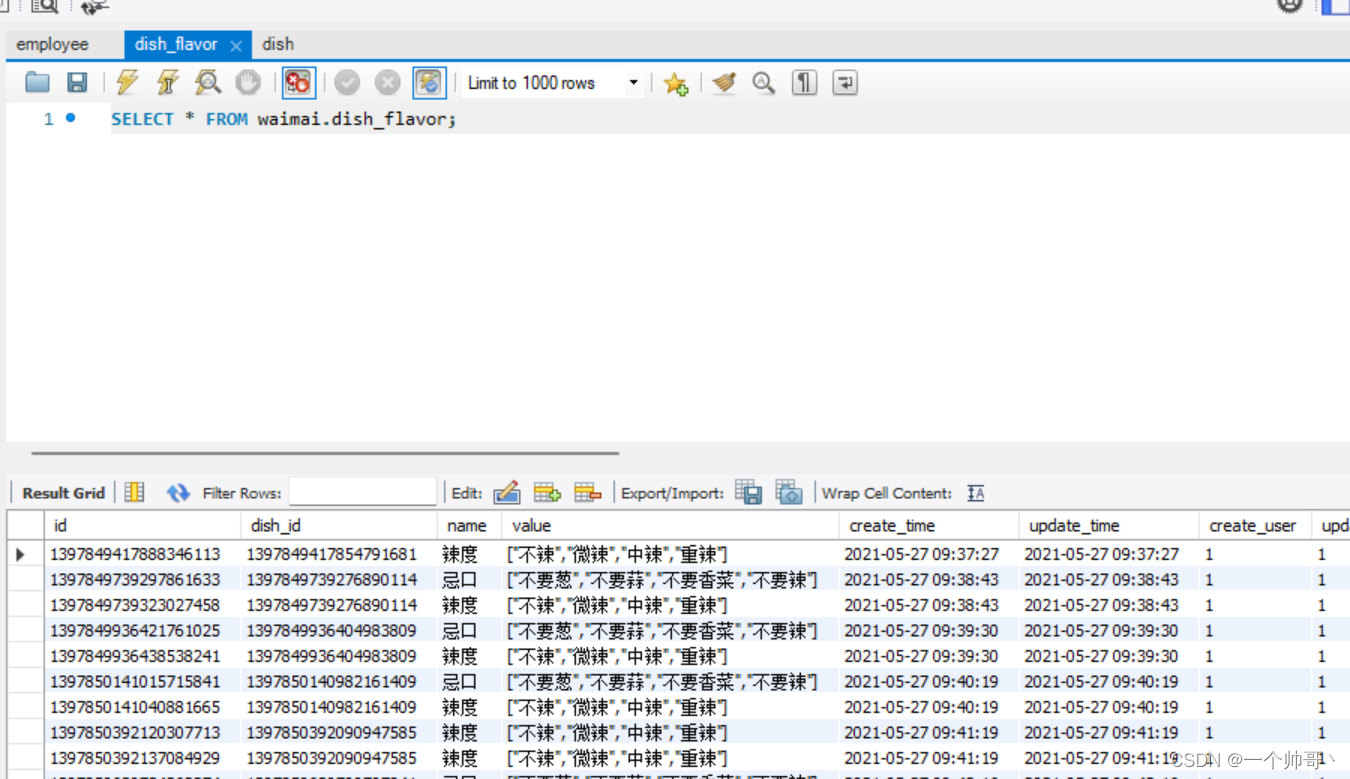1350x779 pixels.
Task: Insert a new row with the add-row icon
Action: coord(547,492)
